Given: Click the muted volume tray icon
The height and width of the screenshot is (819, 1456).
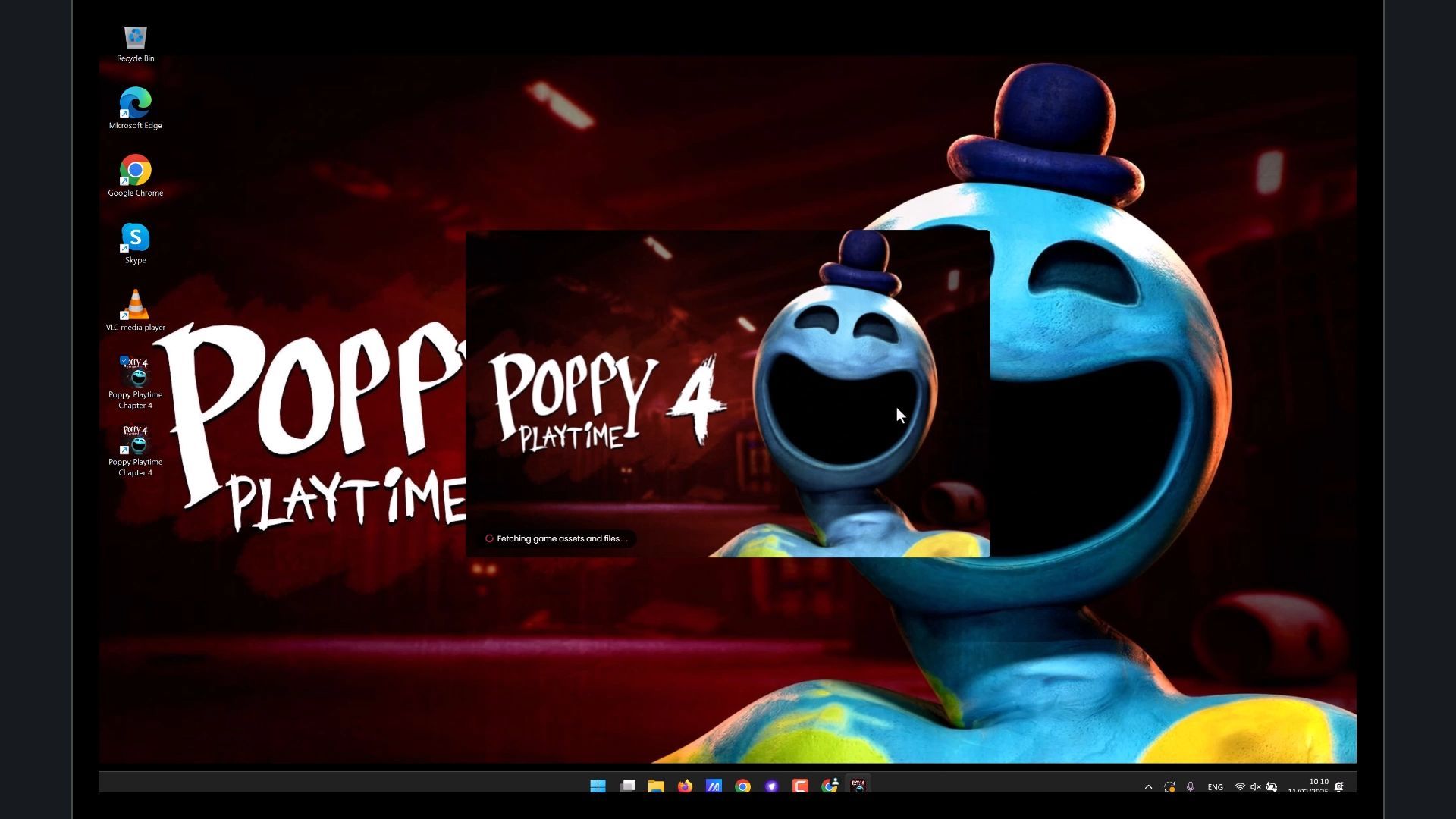Looking at the screenshot, I should pos(1256,787).
